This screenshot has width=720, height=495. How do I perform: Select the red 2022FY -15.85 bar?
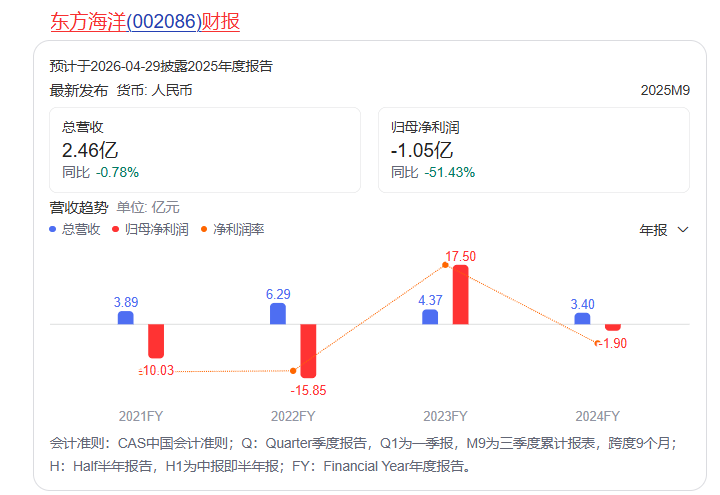[x=308, y=350]
